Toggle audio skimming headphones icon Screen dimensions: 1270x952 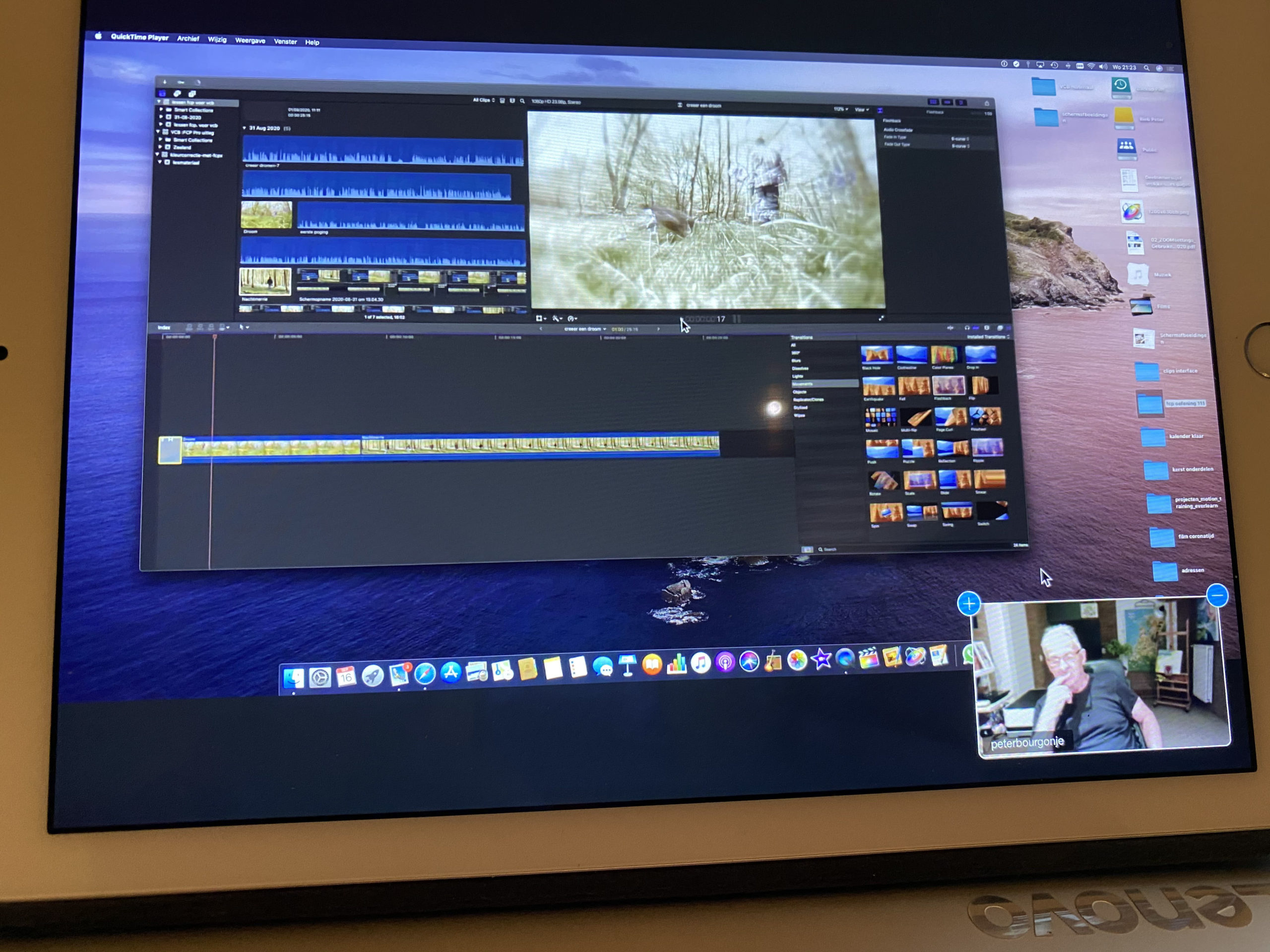967,328
